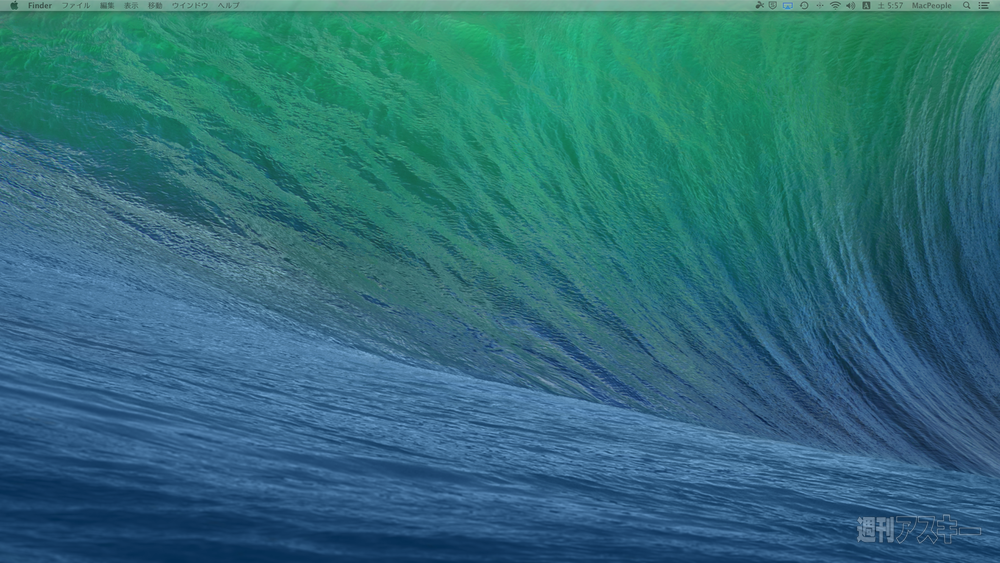Open the 表示 menu

pos(131,5)
